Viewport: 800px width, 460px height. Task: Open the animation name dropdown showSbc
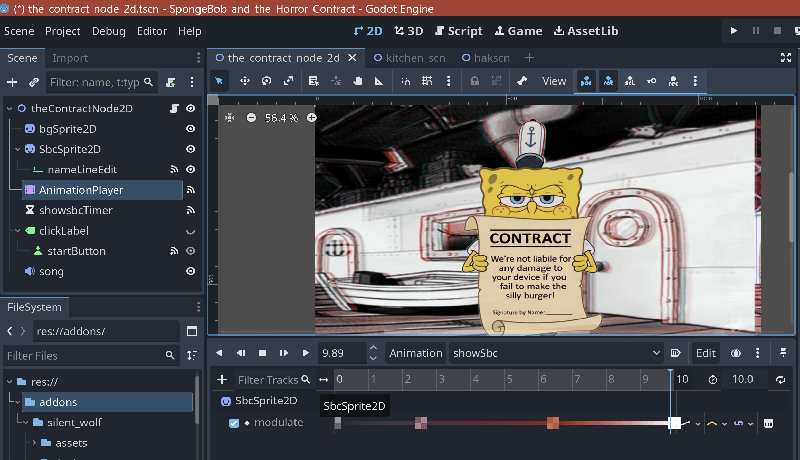click(556, 353)
